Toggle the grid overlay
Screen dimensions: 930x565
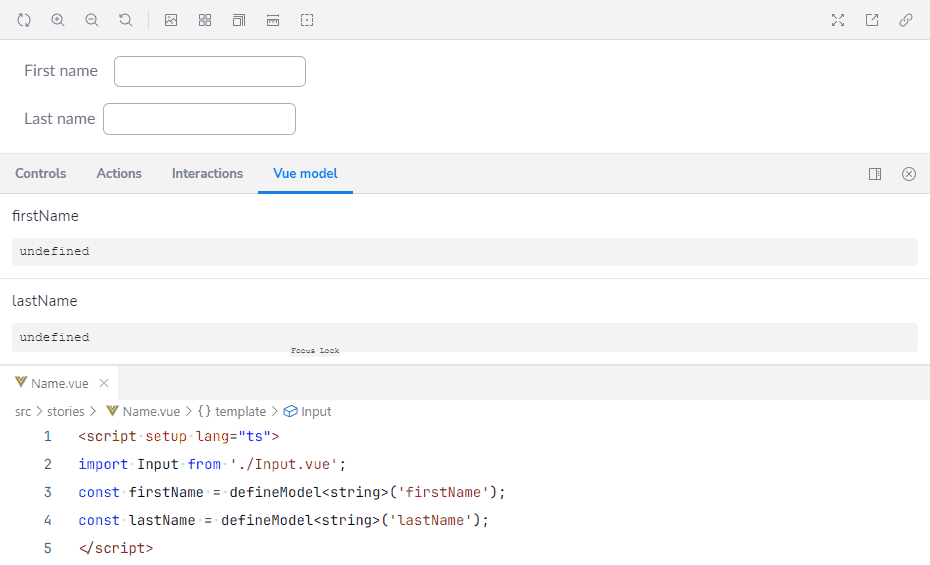point(205,20)
